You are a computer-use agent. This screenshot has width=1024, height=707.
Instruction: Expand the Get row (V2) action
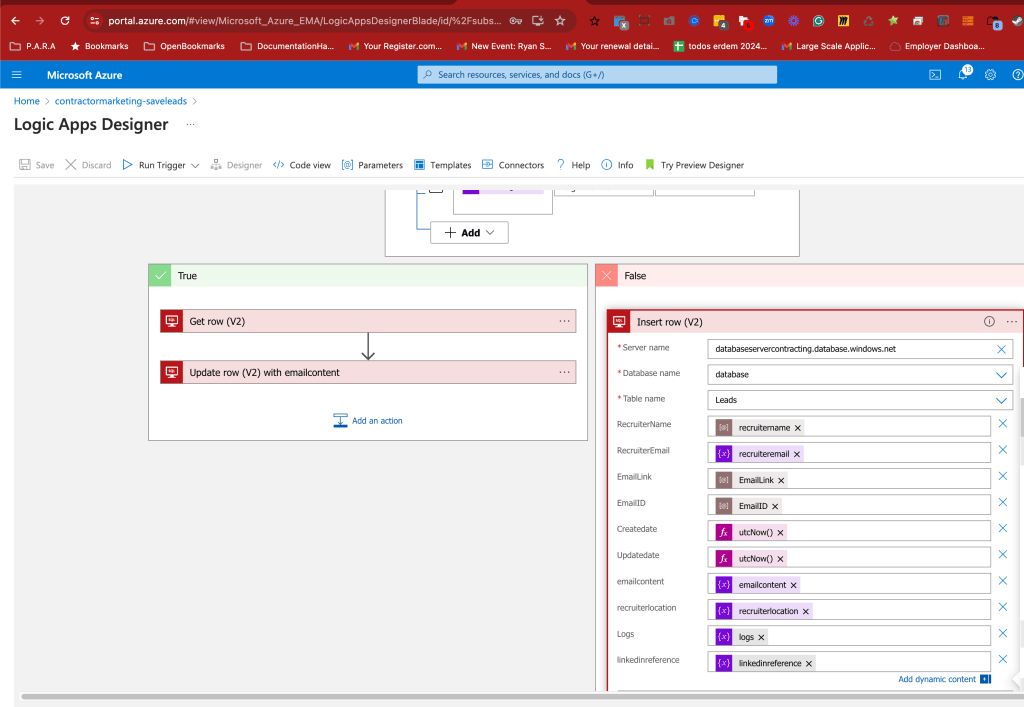click(x=368, y=321)
